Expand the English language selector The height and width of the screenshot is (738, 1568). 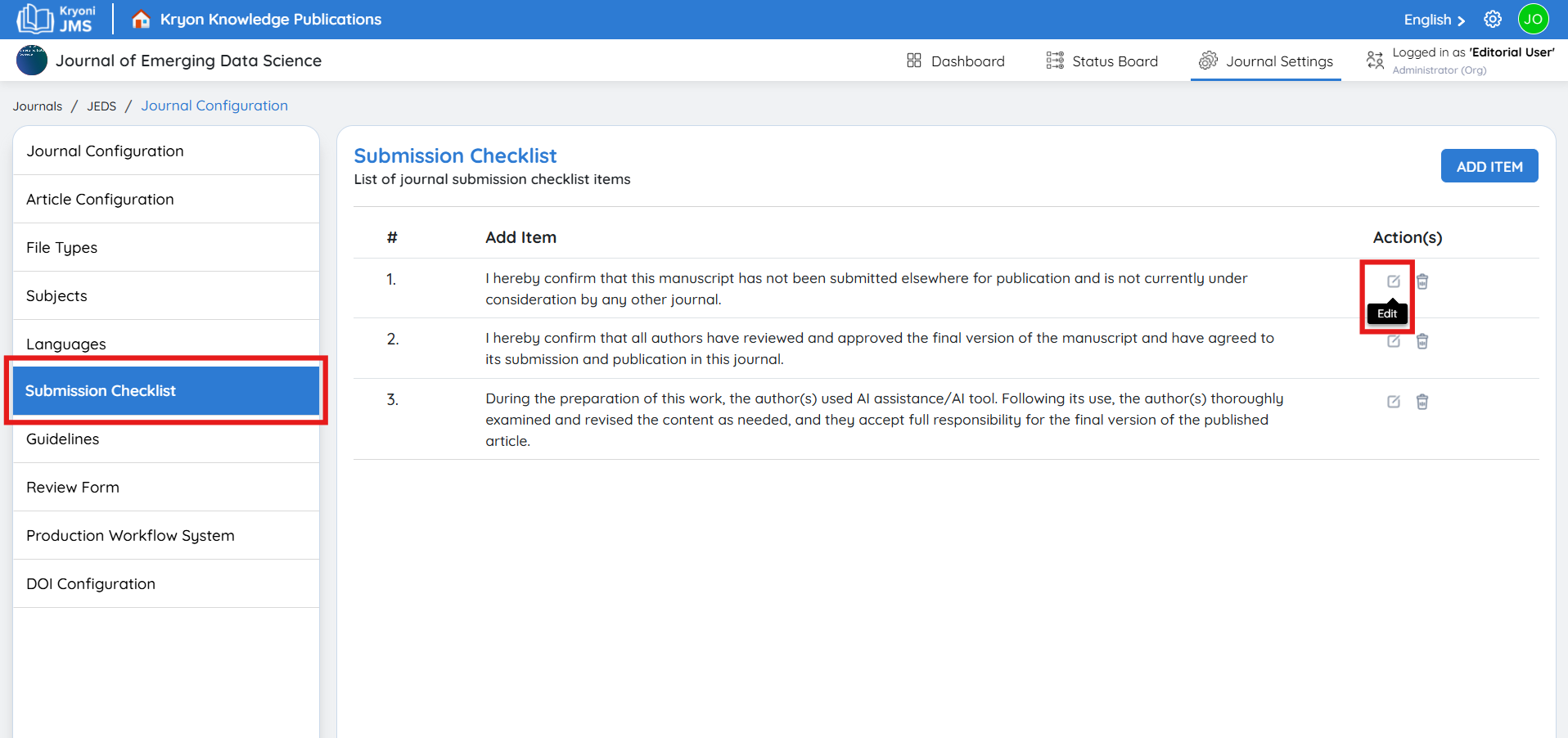[x=1434, y=20]
